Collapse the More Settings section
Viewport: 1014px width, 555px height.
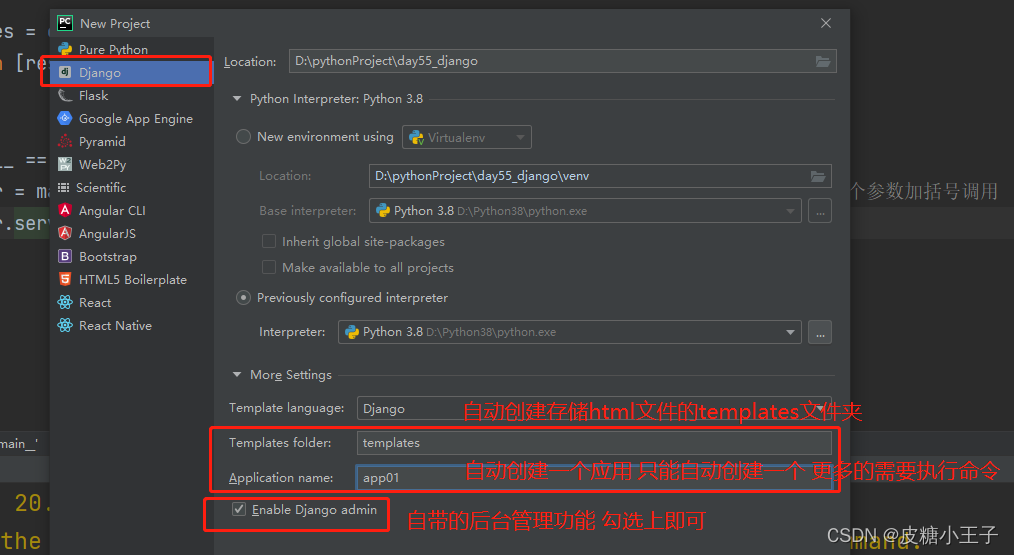click(x=237, y=375)
